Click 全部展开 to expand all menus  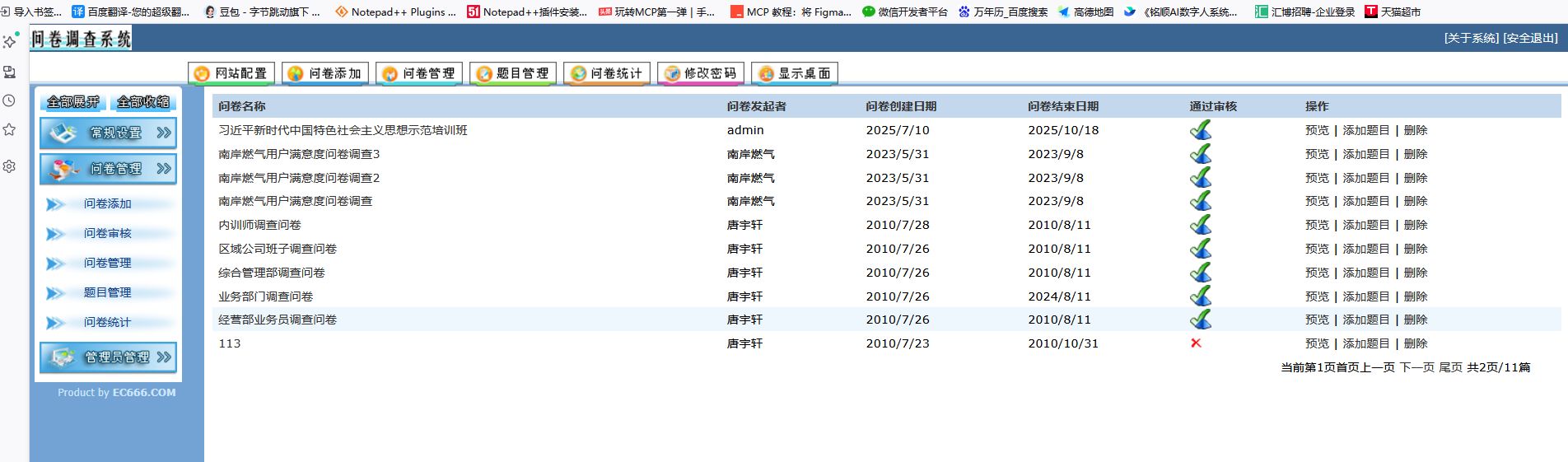(72, 102)
